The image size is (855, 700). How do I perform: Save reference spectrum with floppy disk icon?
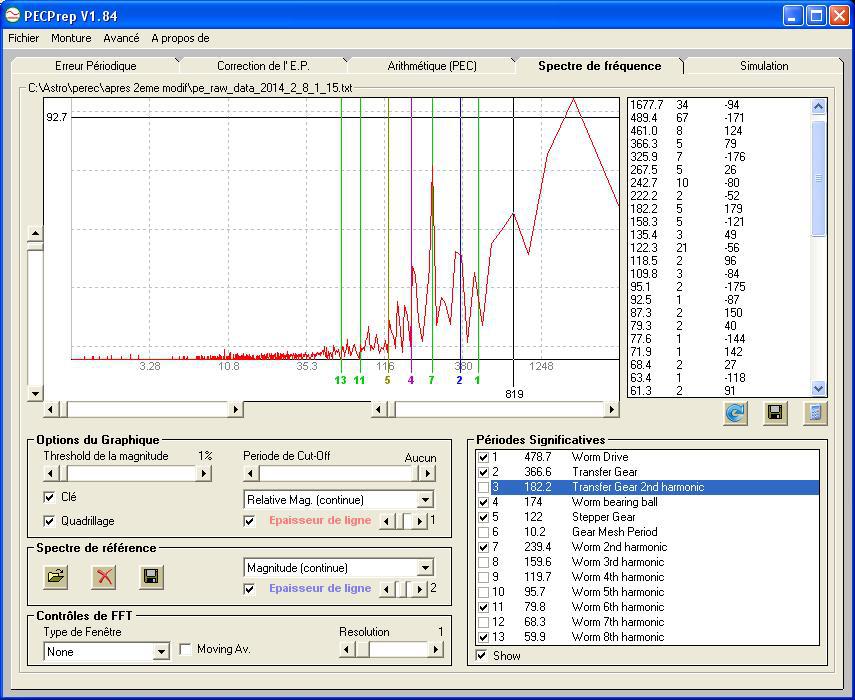[152, 576]
